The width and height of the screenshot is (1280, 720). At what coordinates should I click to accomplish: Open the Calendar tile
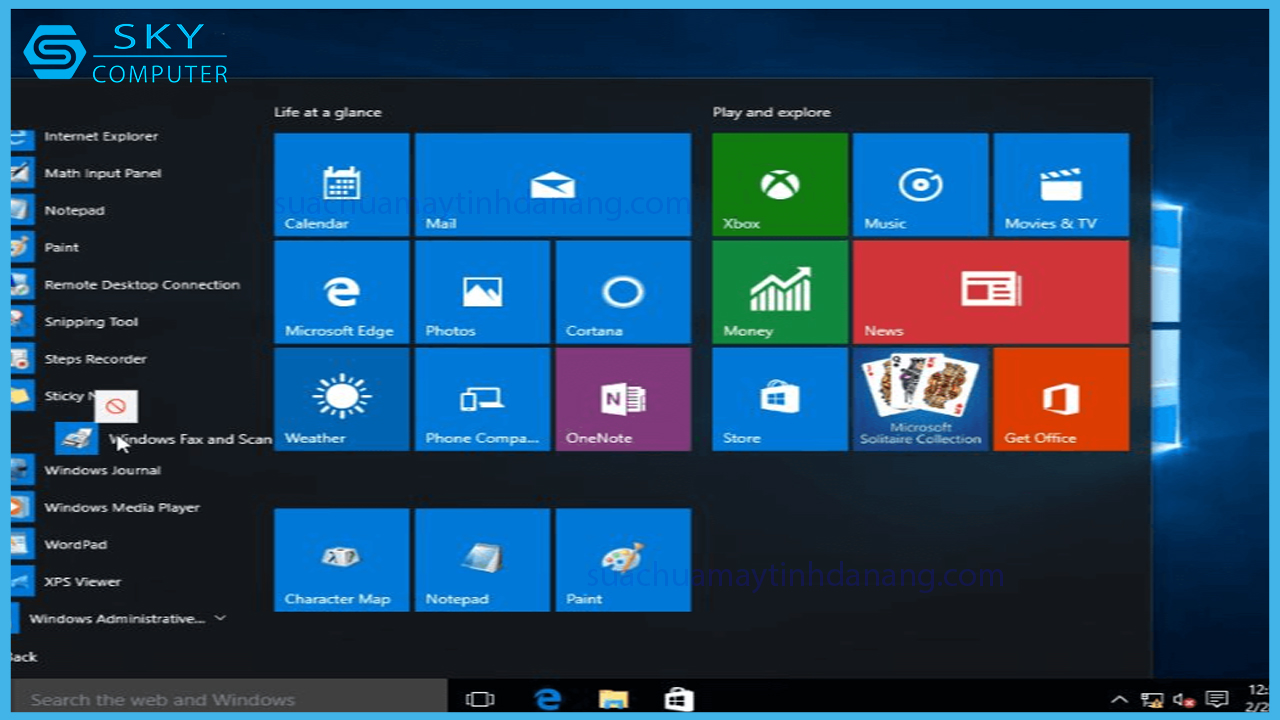pos(342,185)
